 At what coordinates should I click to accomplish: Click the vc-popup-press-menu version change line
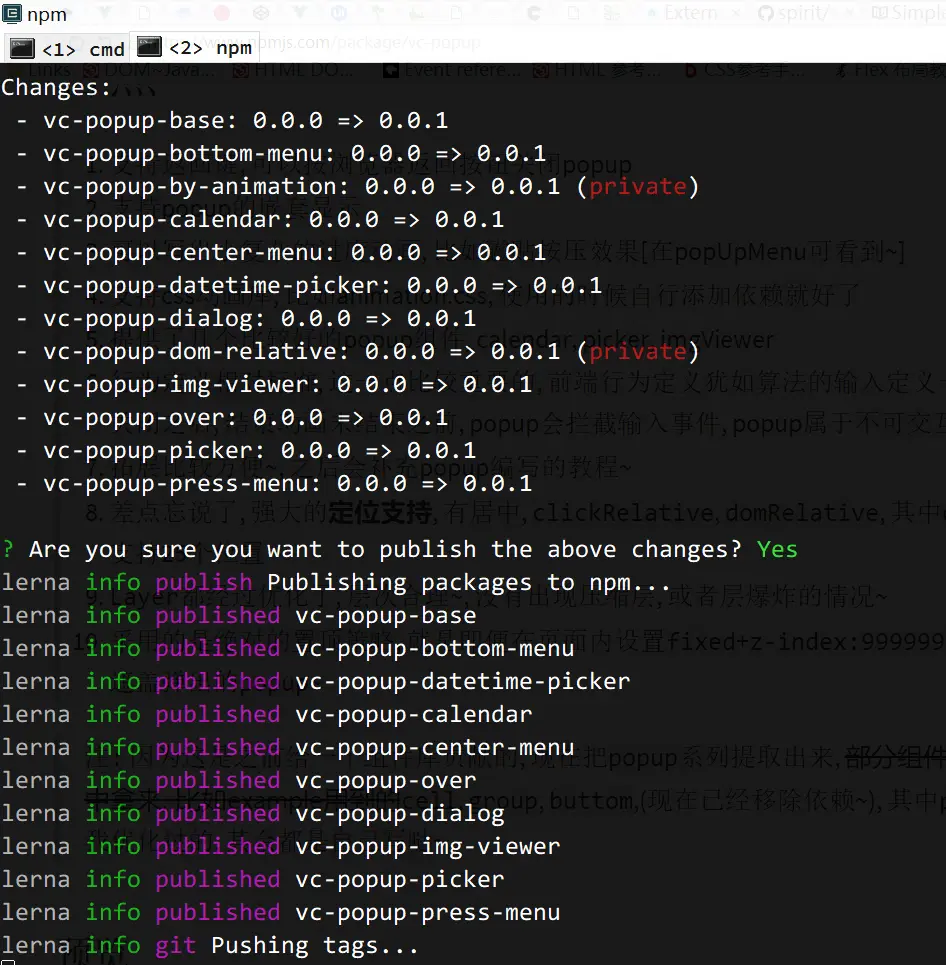point(275,484)
